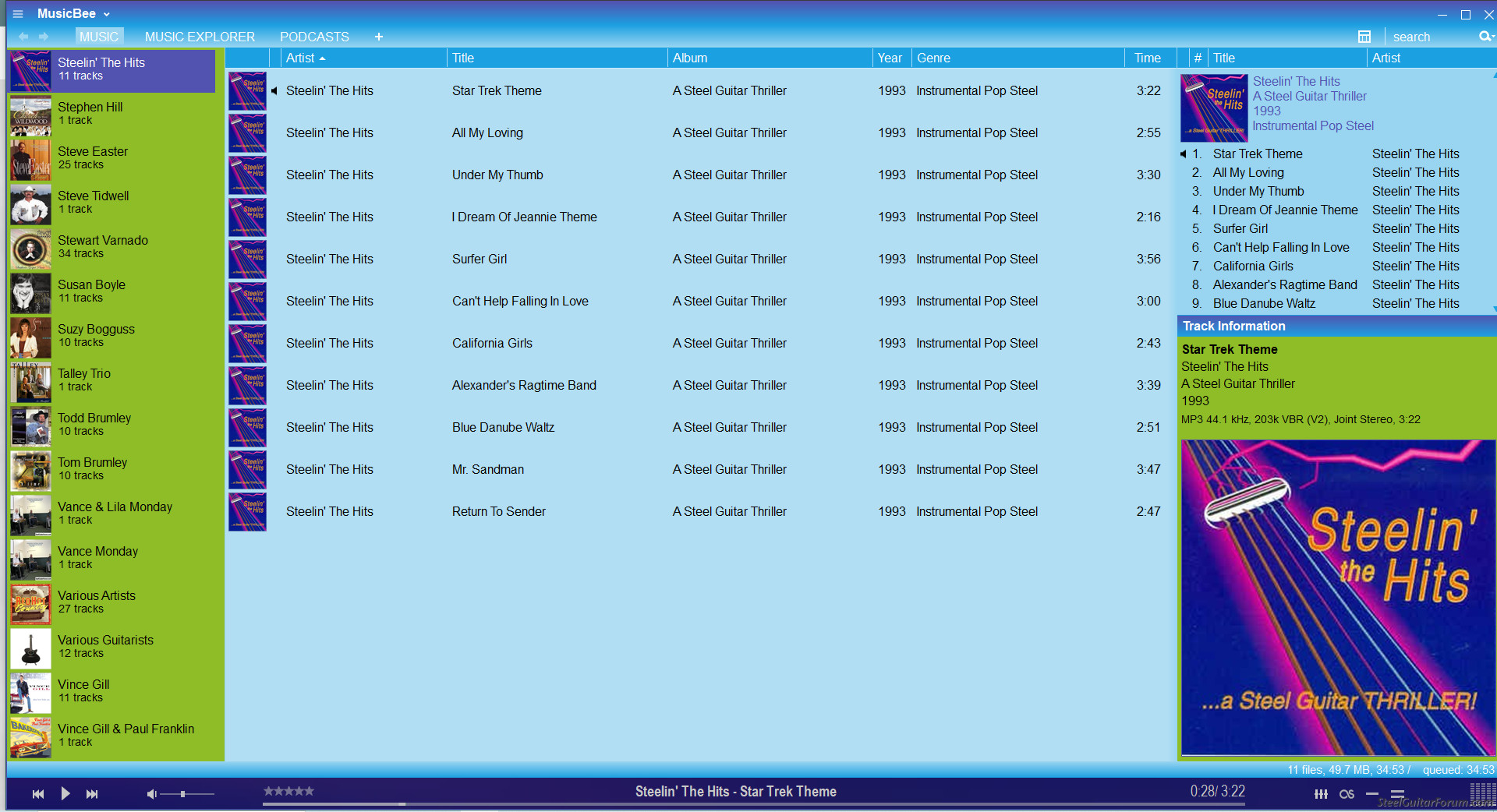The width and height of the screenshot is (1497, 812).
Task: Toggle the panel layout icon near search
Action: (x=1364, y=37)
